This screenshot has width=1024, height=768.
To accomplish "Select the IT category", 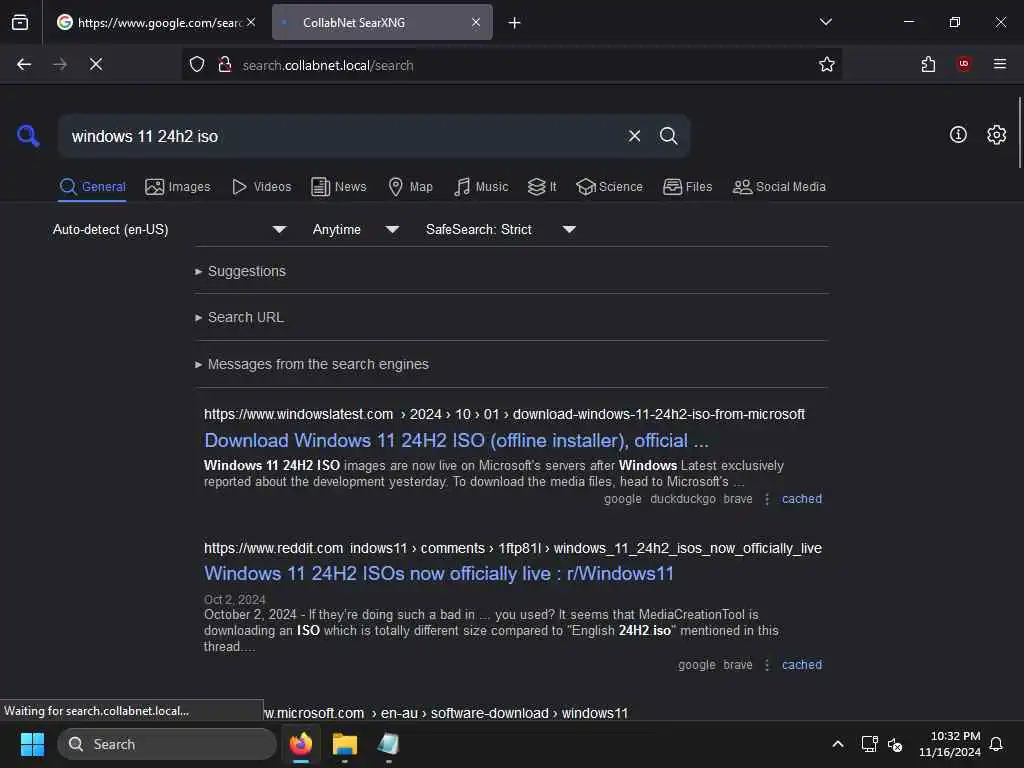I will [542, 187].
